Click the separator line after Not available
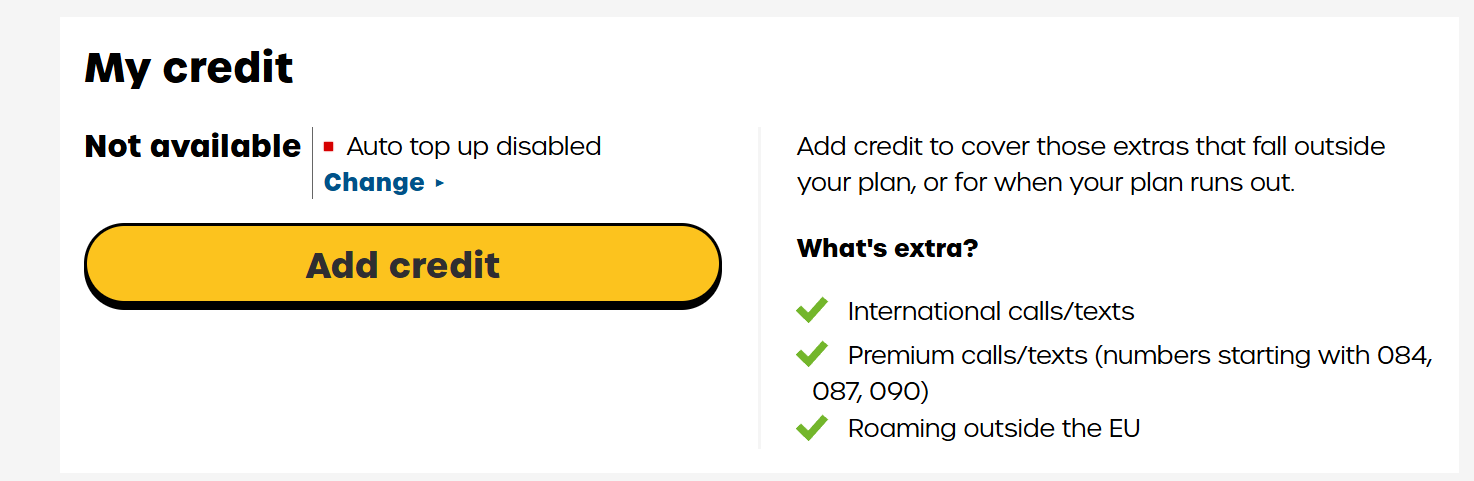This screenshot has width=1474, height=481. [312, 163]
